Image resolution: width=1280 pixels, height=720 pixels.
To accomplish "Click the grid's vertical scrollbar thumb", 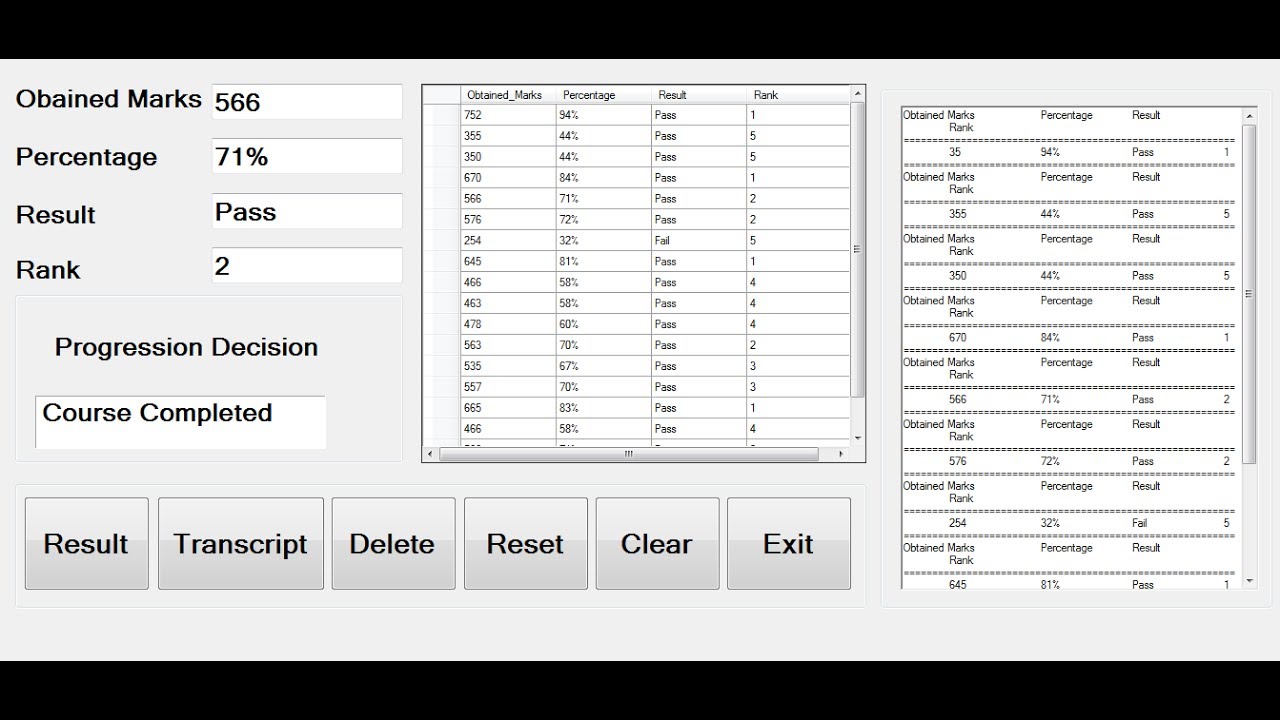I will (857, 249).
